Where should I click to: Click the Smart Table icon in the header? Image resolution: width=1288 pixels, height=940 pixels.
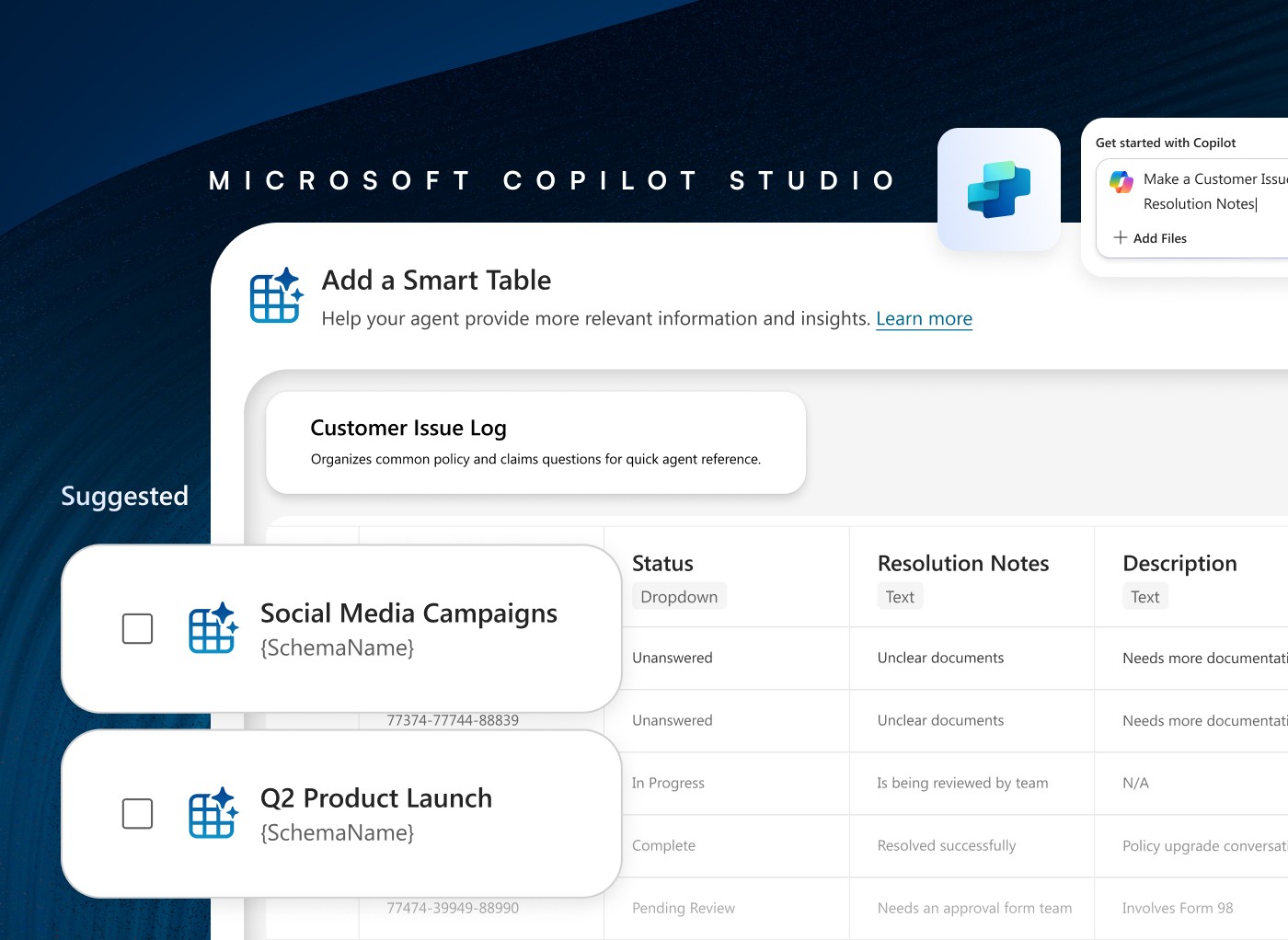coord(277,294)
